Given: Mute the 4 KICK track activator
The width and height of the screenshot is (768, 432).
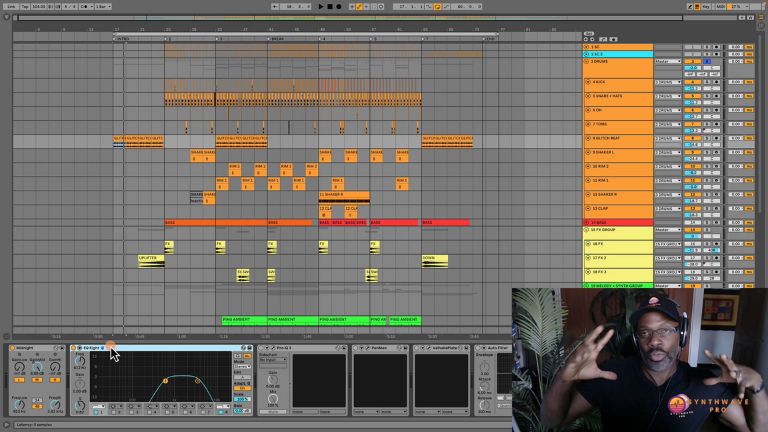Looking at the screenshot, I should (693, 82).
